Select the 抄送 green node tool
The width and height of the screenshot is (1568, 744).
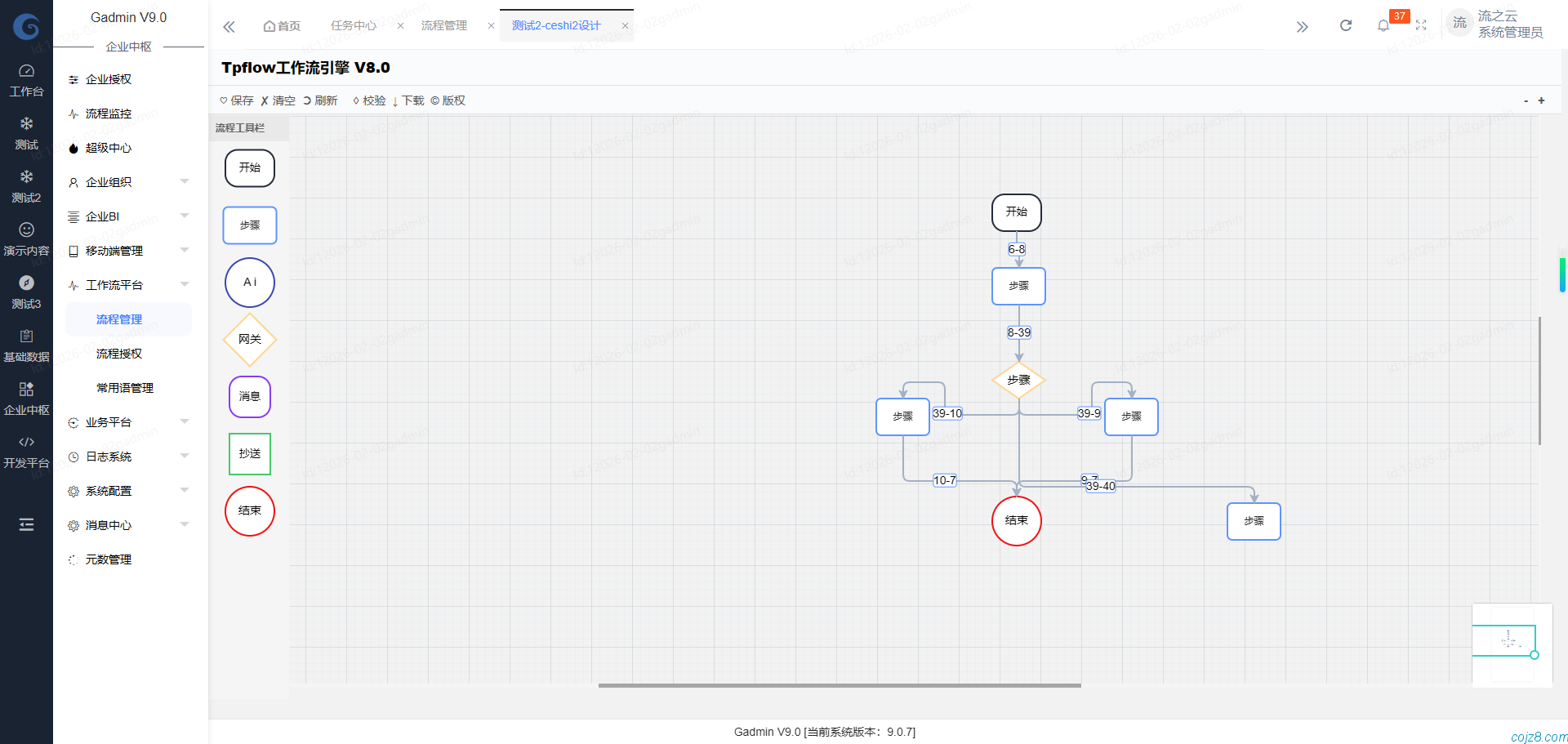coord(249,454)
